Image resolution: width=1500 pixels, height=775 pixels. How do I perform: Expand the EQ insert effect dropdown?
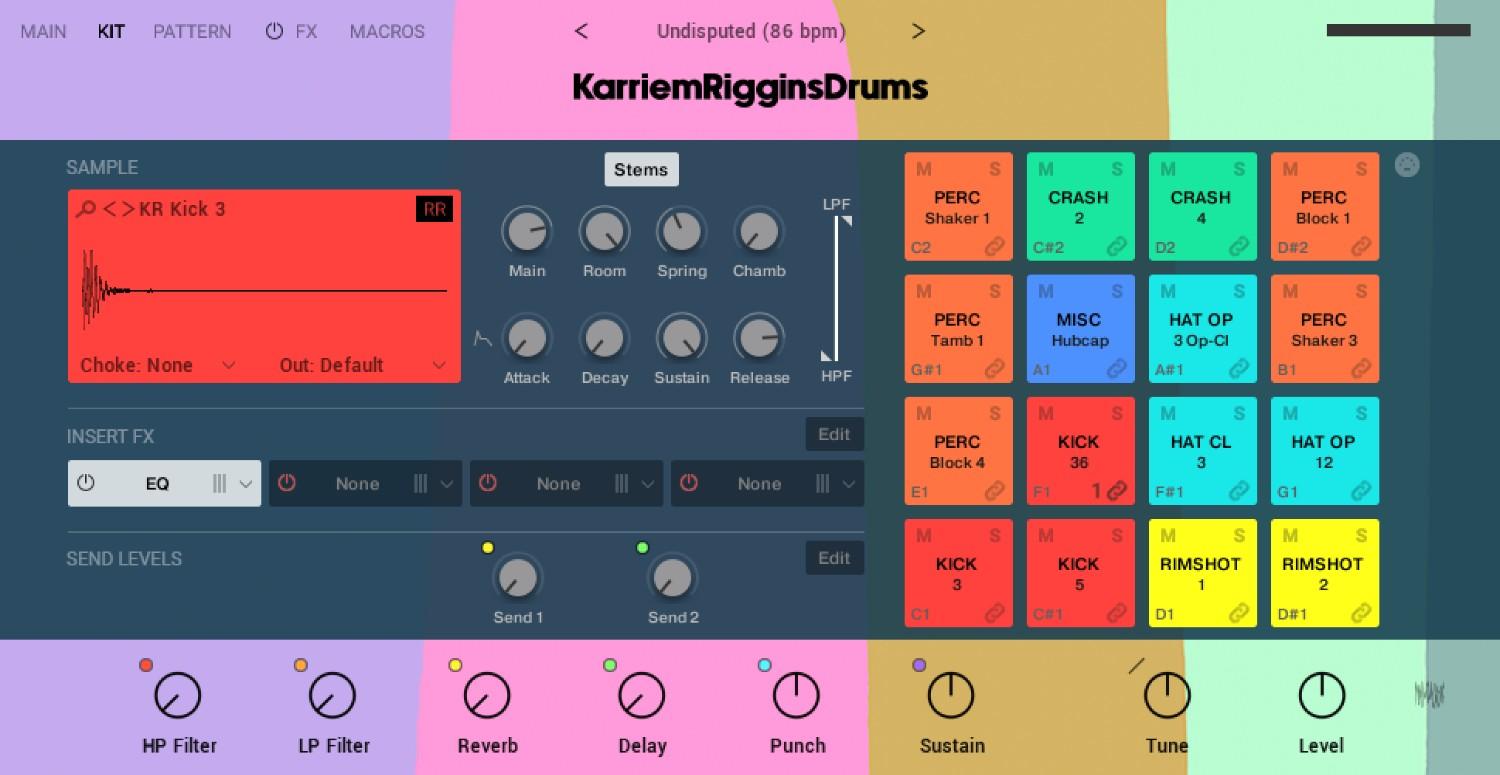coord(246,484)
